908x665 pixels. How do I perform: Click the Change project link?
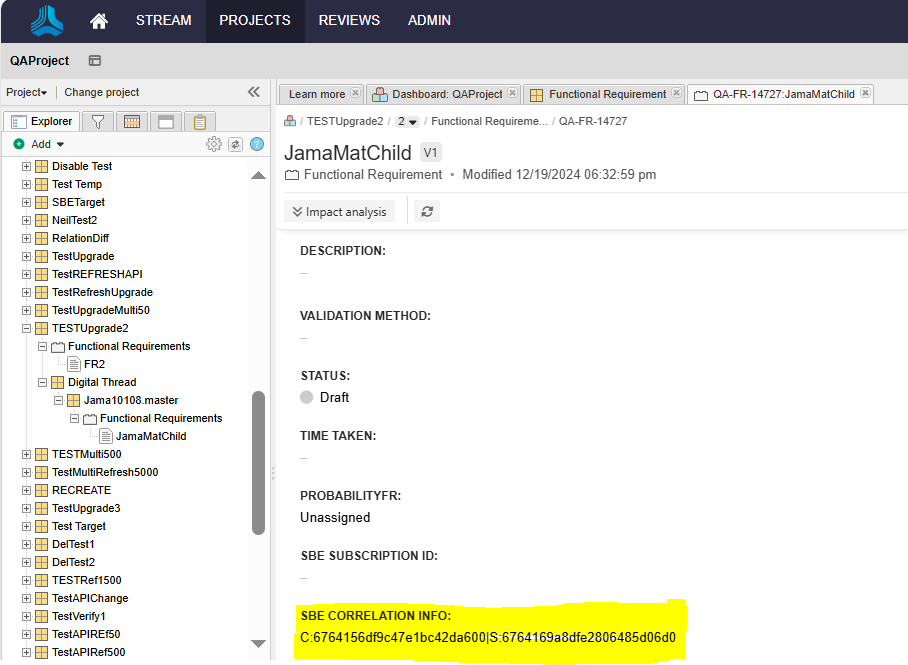pyautogui.click(x=102, y=92)
